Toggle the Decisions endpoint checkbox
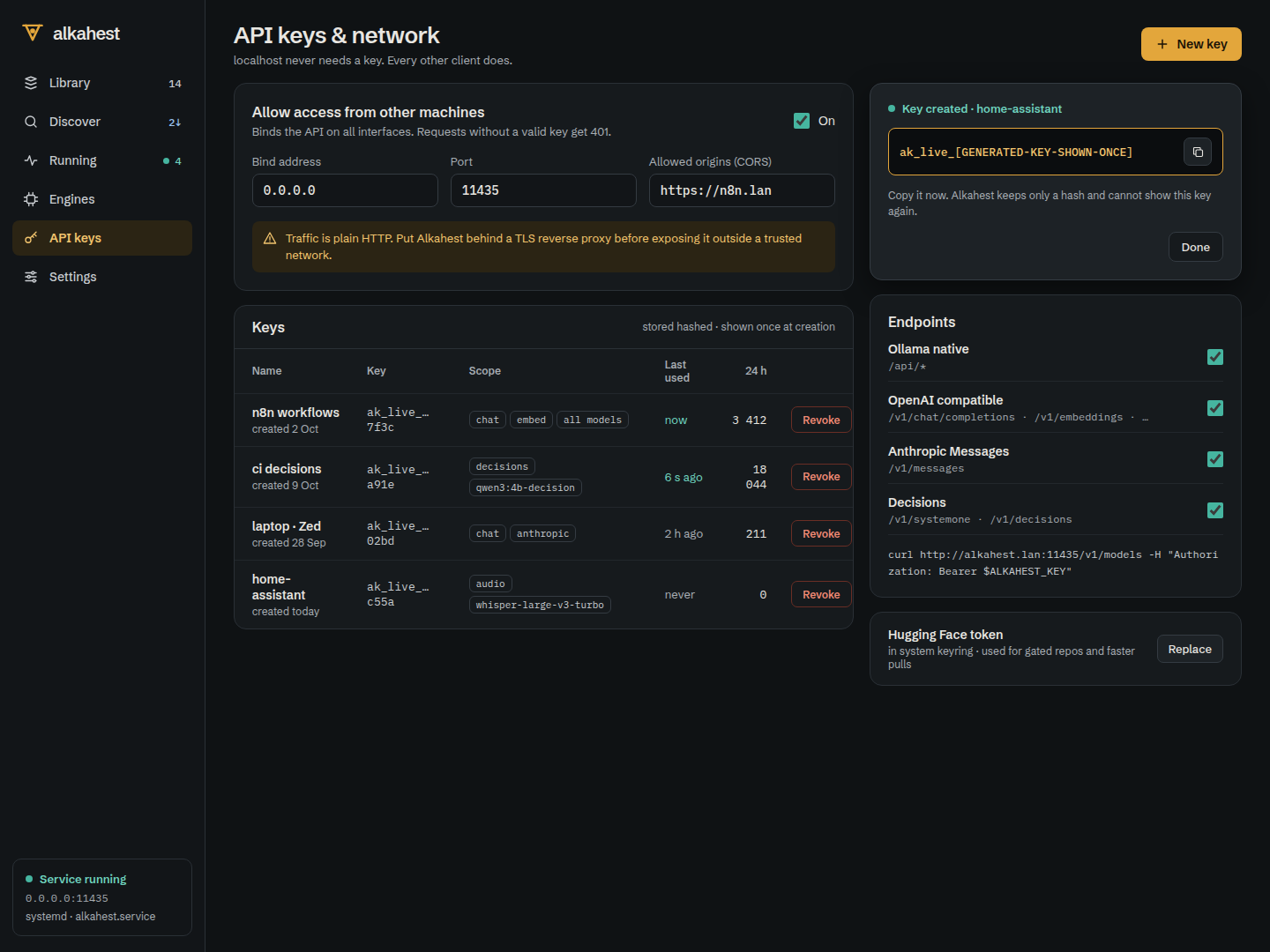This screenshot has height=952, width=1270. [x=1215, y=510]
